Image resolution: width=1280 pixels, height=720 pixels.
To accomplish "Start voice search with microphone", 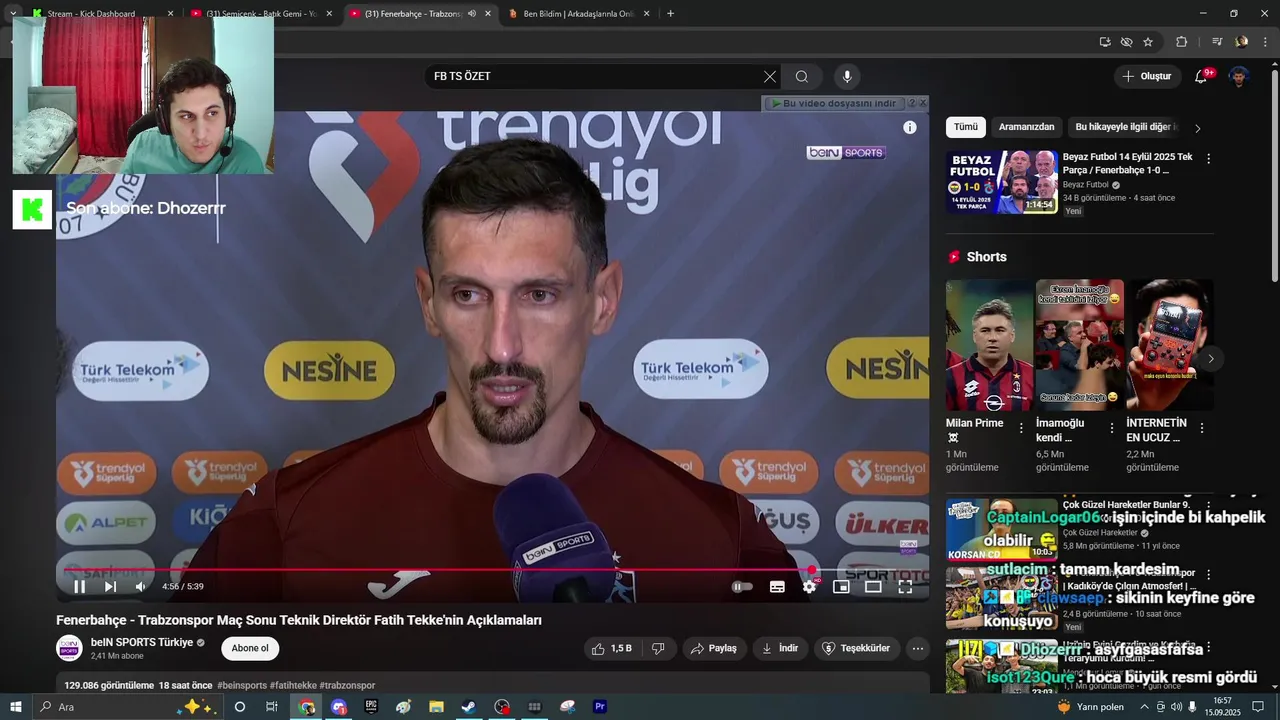I will 847,76.
